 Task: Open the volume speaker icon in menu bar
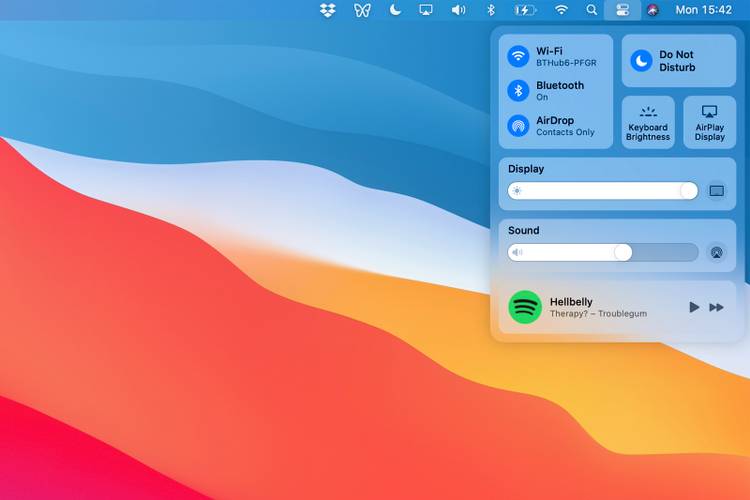[458, 10]
